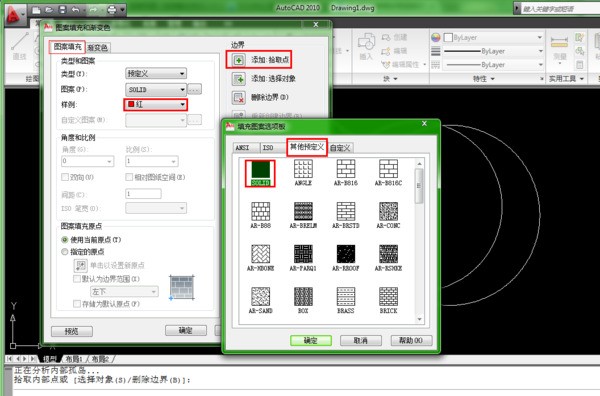This screenshot has width=600, height=396.
Task: Click the preview button in the hatch dialog
Action: 72,331
